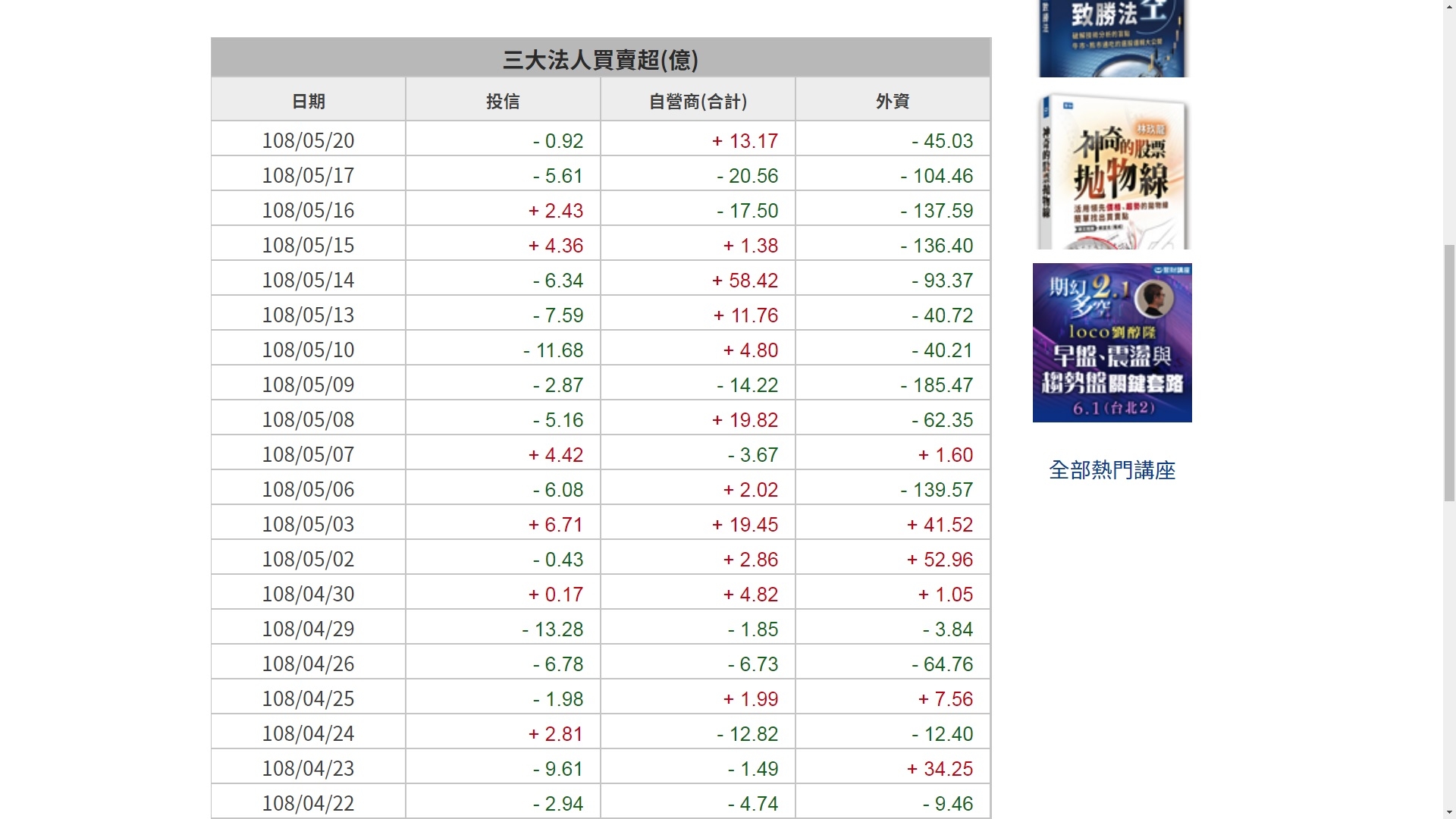Screen dimensions: 1456x819
Task: Click date cell 108/05/02
Action: point(308,559)
